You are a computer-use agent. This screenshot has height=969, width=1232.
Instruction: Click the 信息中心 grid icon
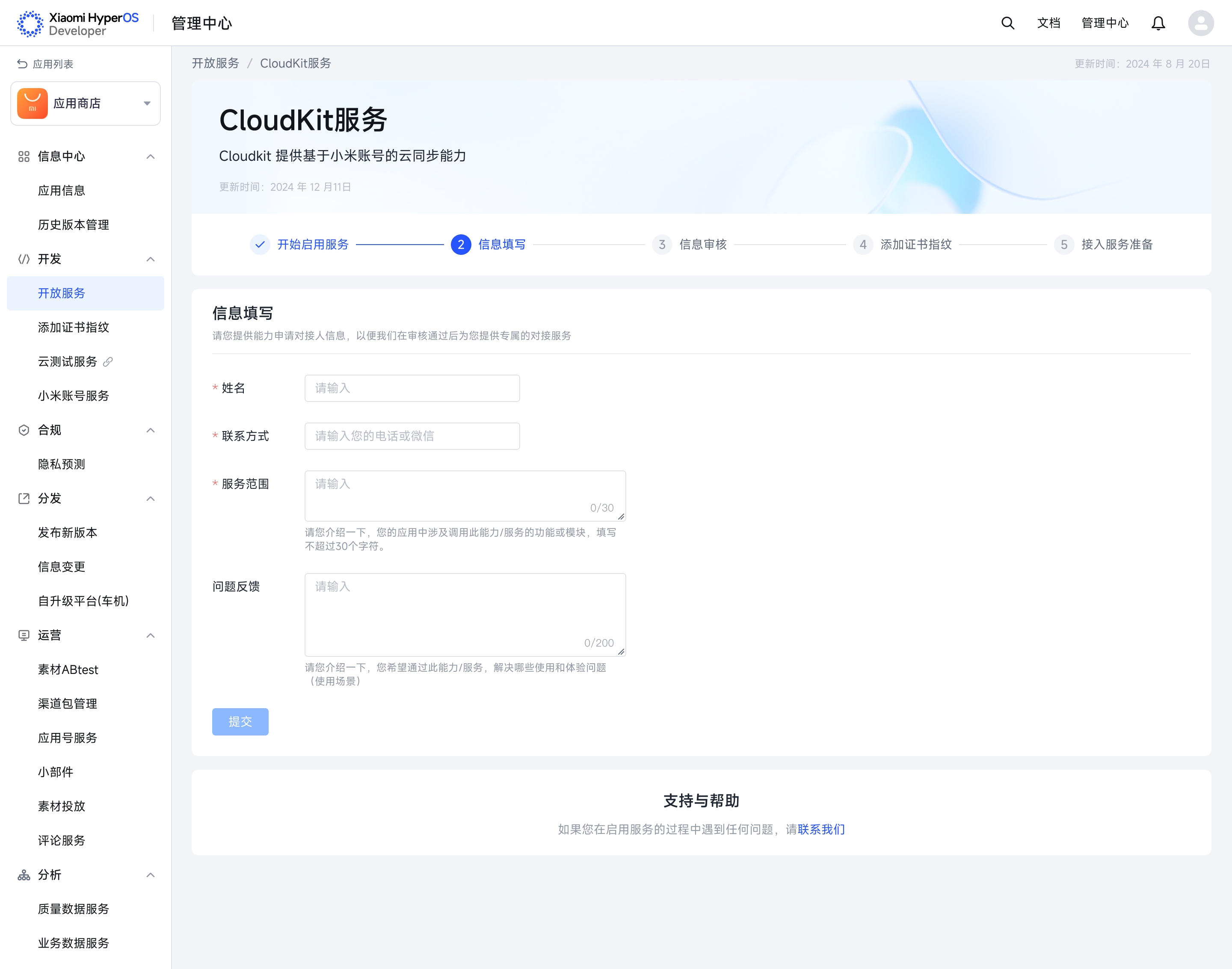pyautogui.click(x=24, y=157)
